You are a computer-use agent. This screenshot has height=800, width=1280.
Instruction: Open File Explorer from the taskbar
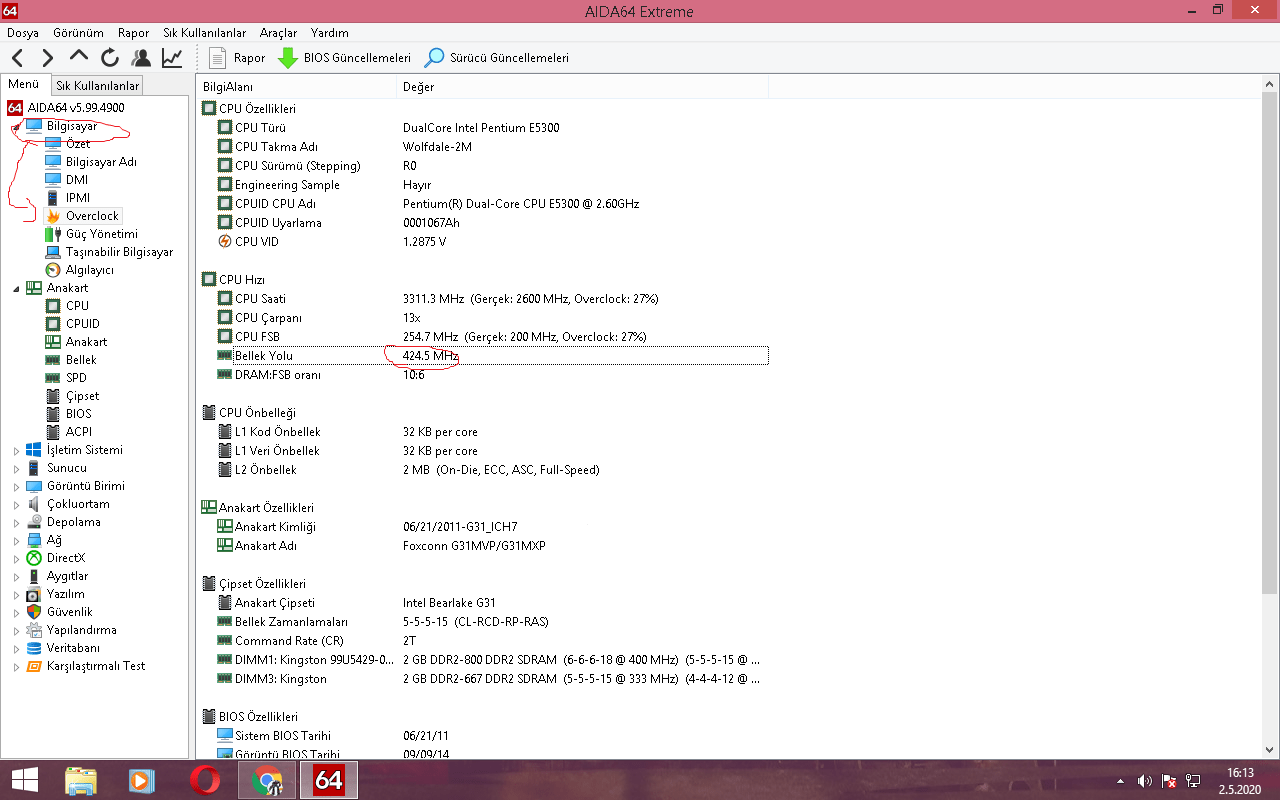click(x=81, y=780)
